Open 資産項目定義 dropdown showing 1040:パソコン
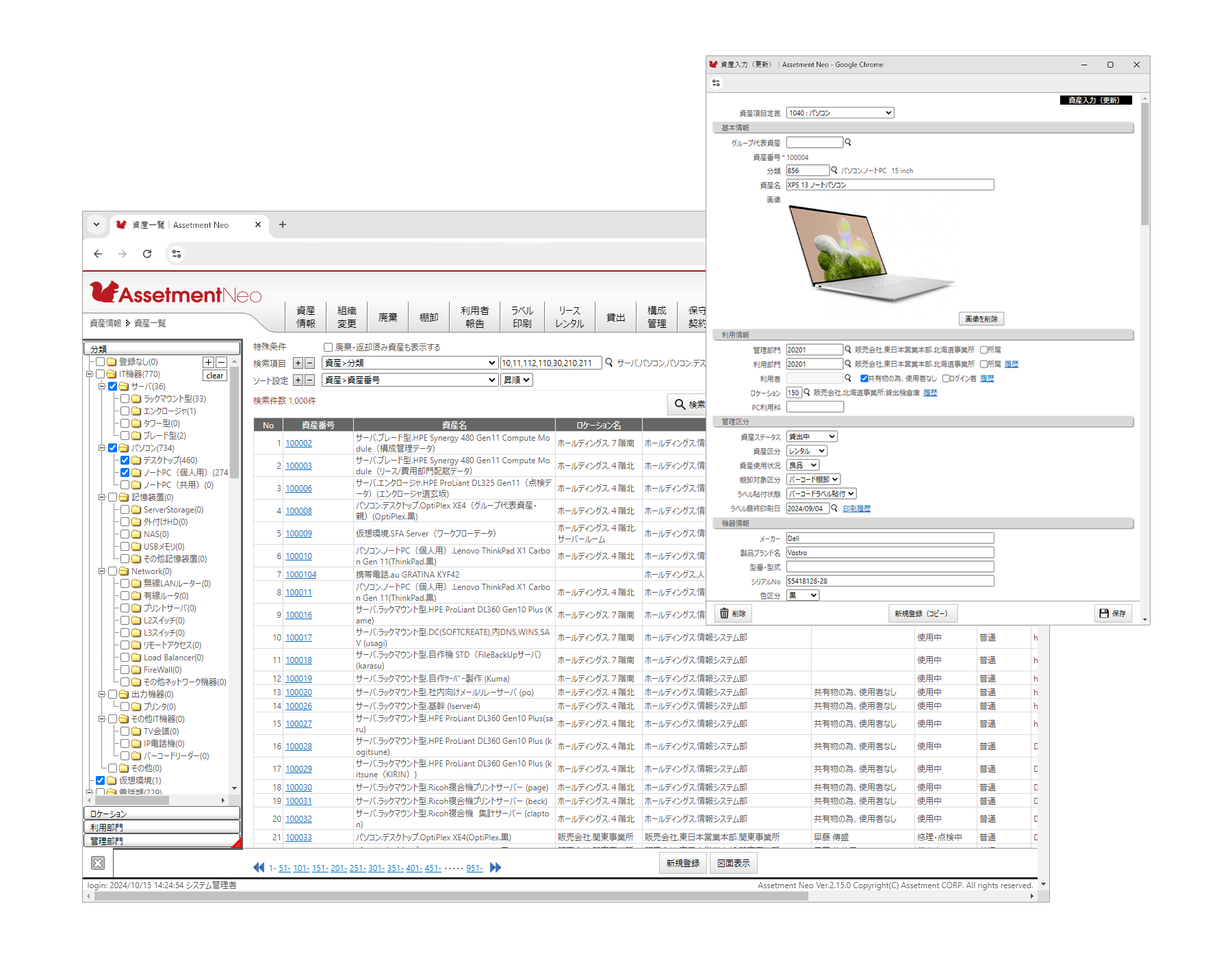This screenshot has width=1232, height=958. 840,113
